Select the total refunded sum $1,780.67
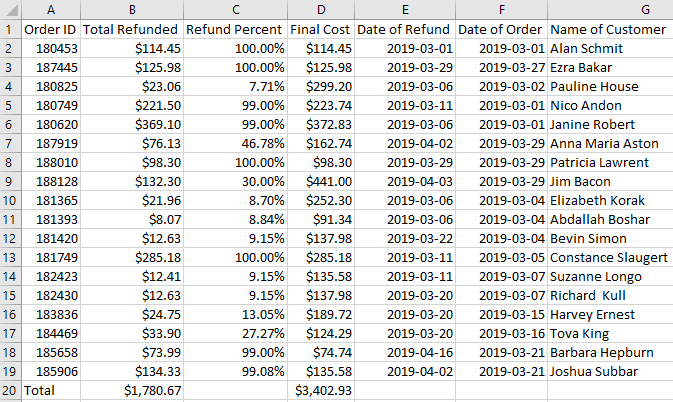The width and height of the screenshot is (673, 402). pos(130,390)
